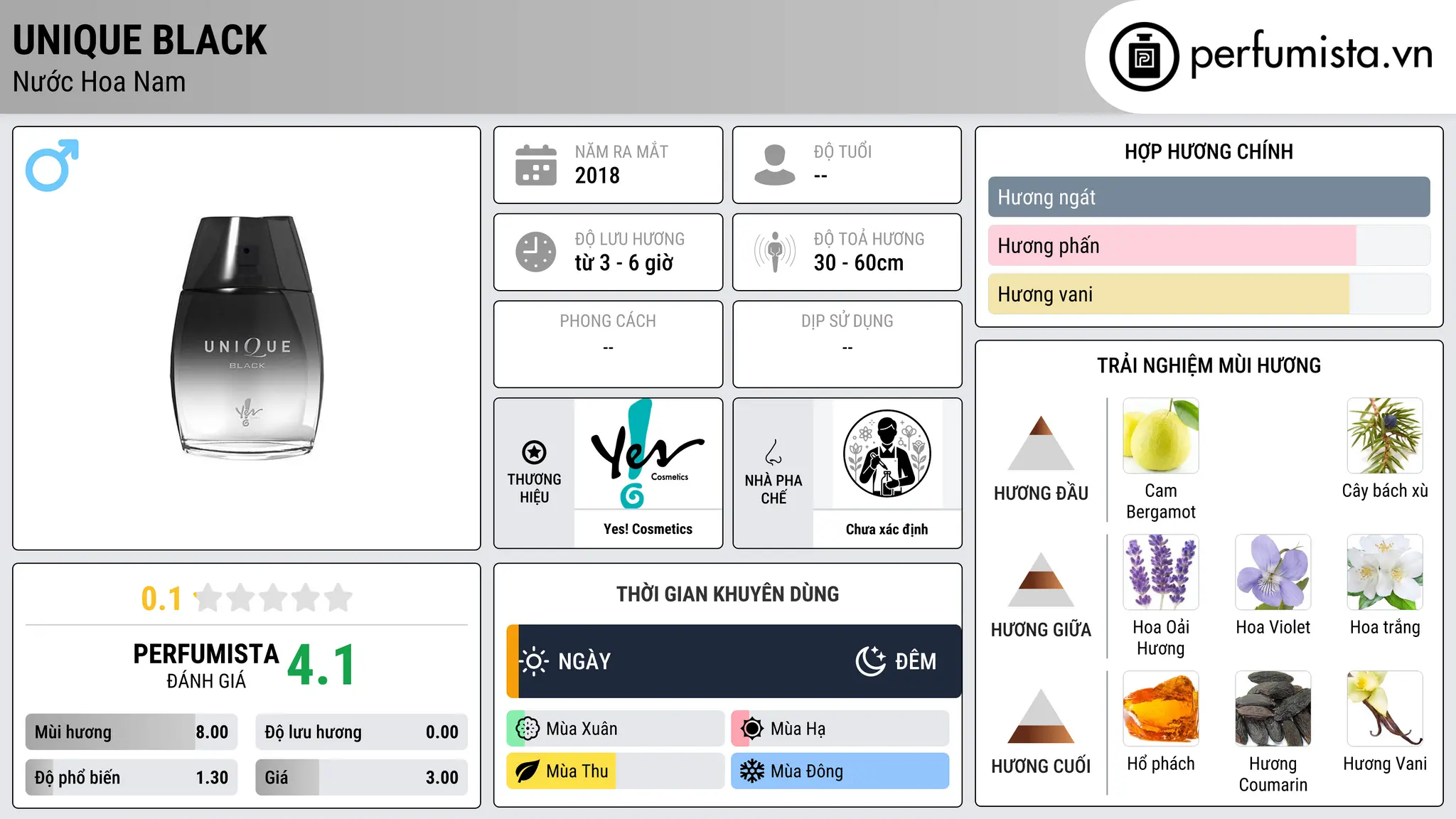Click the sillage value 30 - 60cm
1456x819 pixels.
click(x=859, y=263)
